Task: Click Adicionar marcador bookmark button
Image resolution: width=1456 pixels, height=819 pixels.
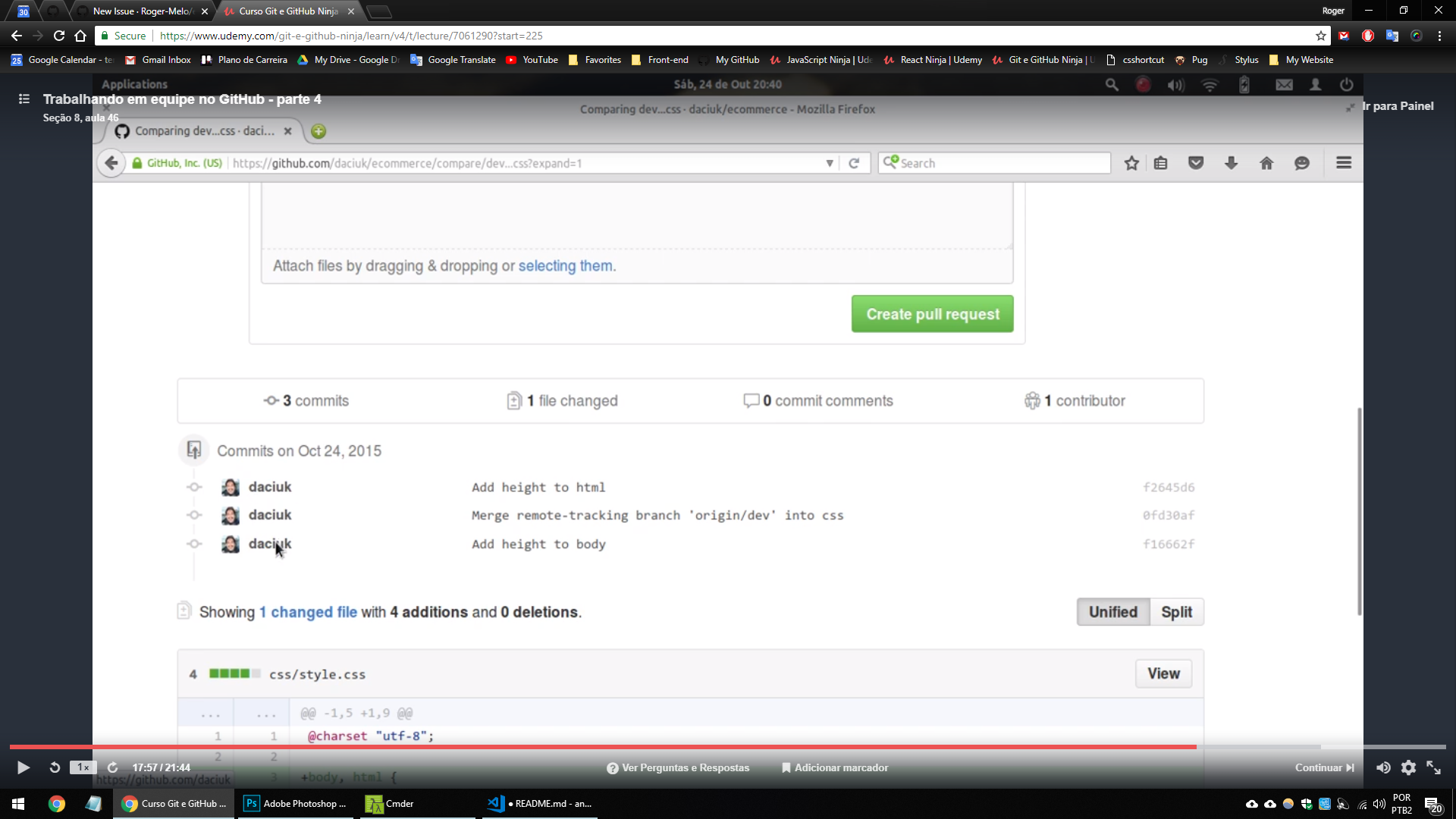Action: pos(835,767)
